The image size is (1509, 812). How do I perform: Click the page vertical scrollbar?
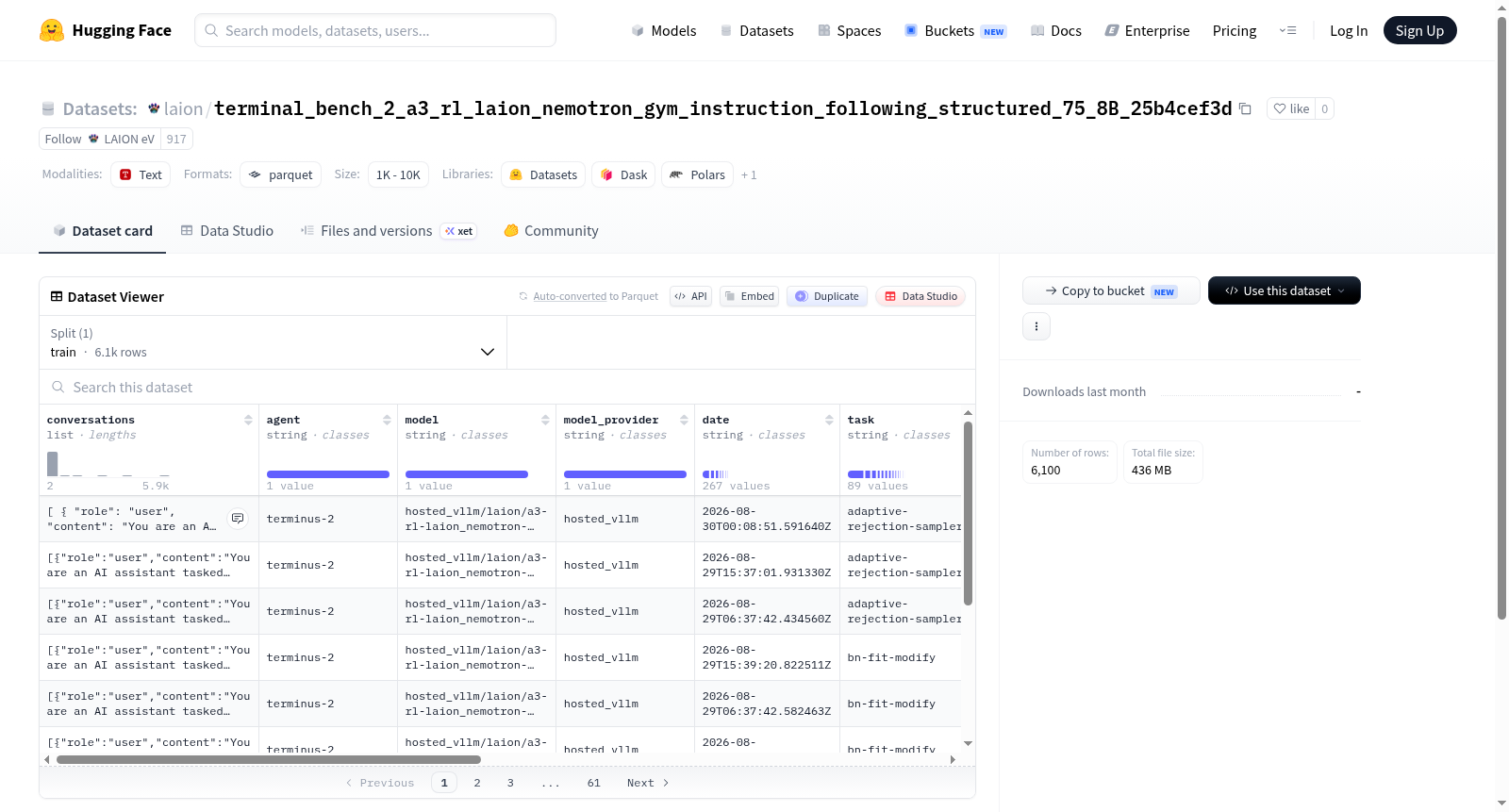[x=1501, y=317]
